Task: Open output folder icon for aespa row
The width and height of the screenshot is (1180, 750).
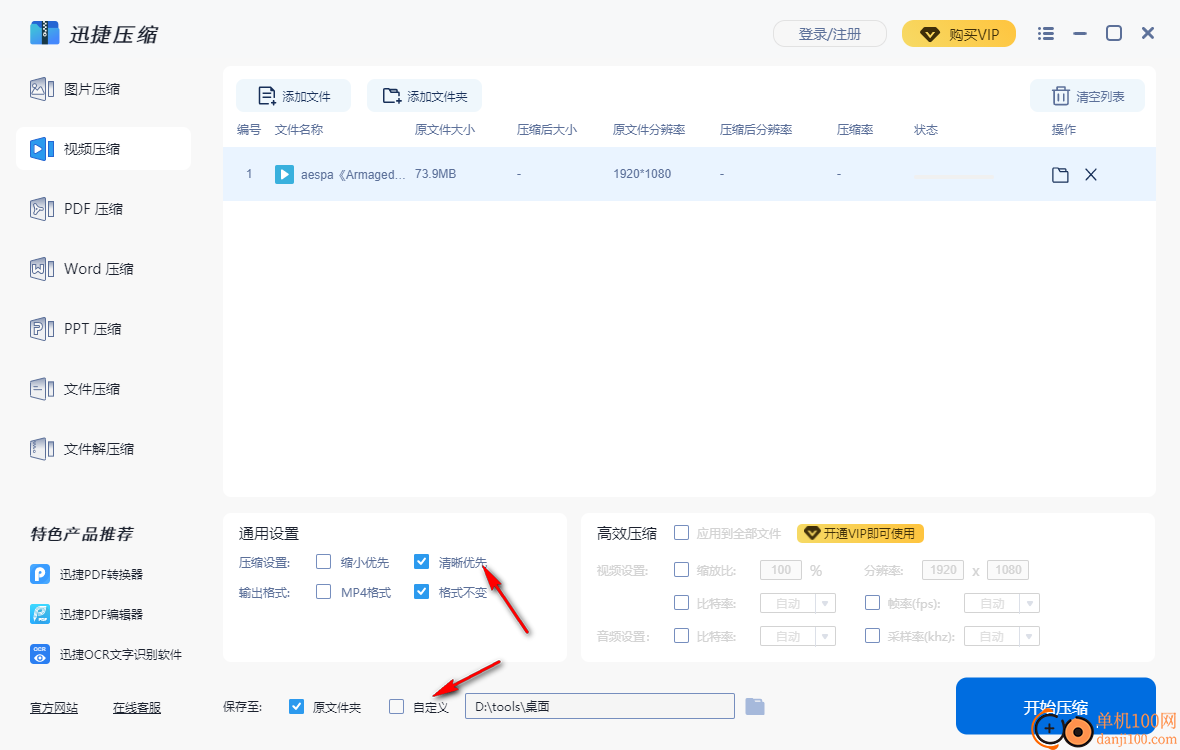Action: coord(1060,175)
